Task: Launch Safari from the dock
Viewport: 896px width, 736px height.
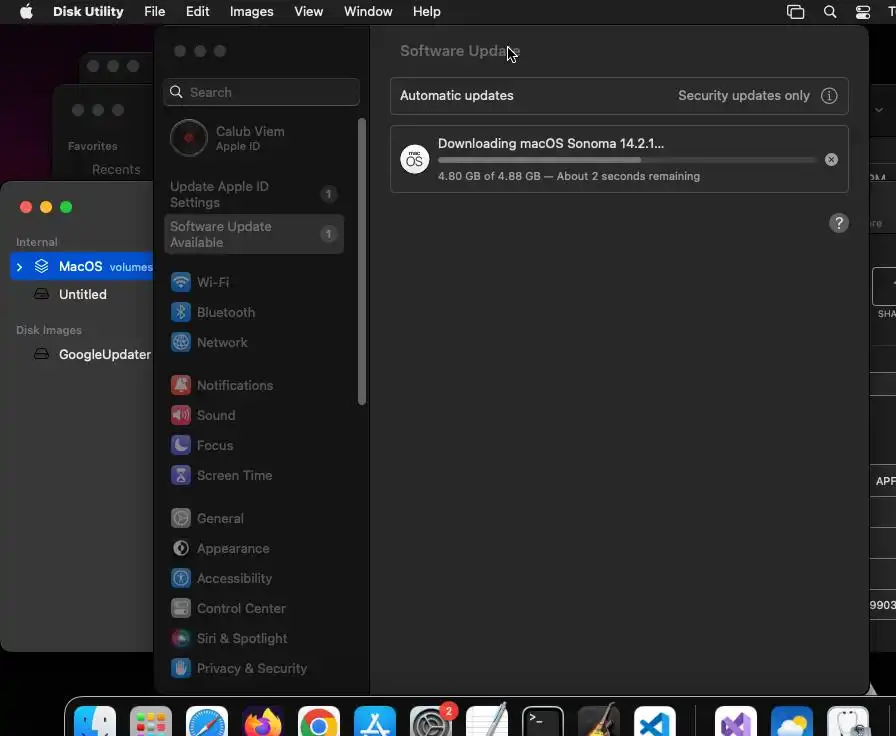Action: tap(207, 721)
